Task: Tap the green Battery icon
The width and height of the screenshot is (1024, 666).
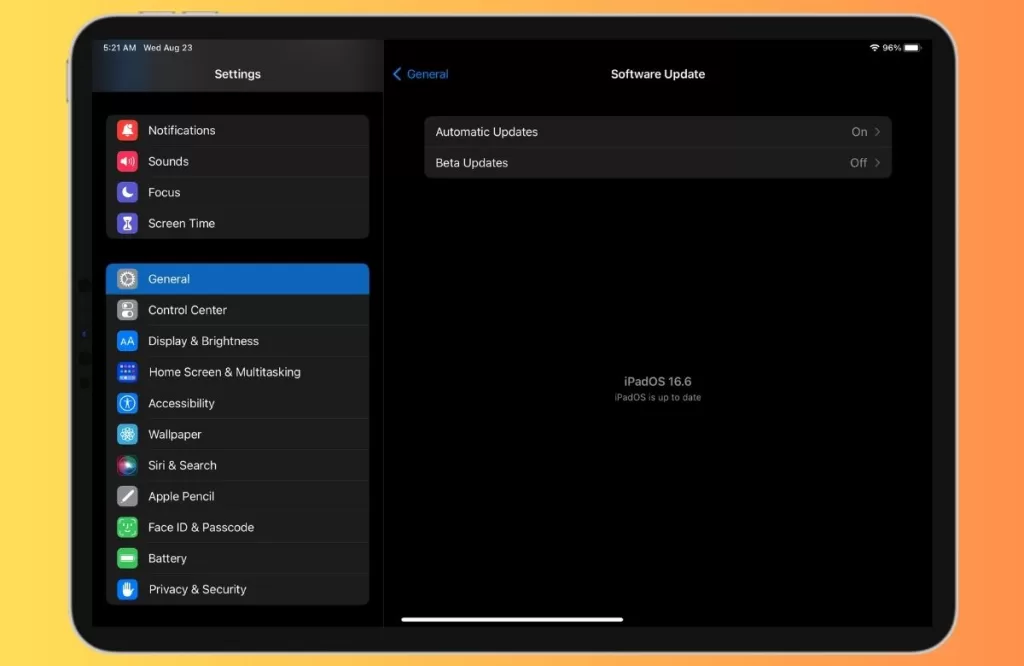Action: [127, 558]
